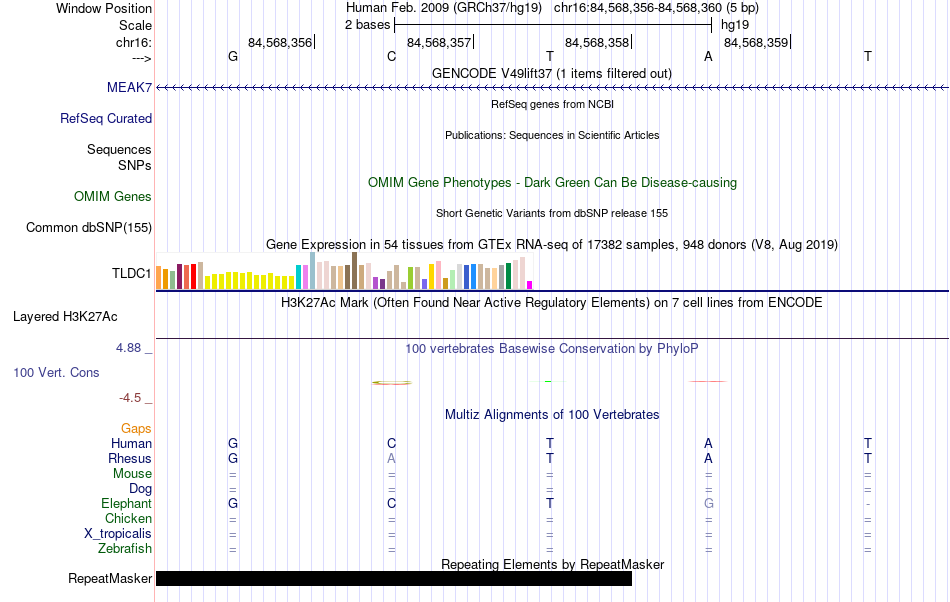Click the tall light blue bar in TLDC1 chart
950x602 pixels.
[313, 271]
